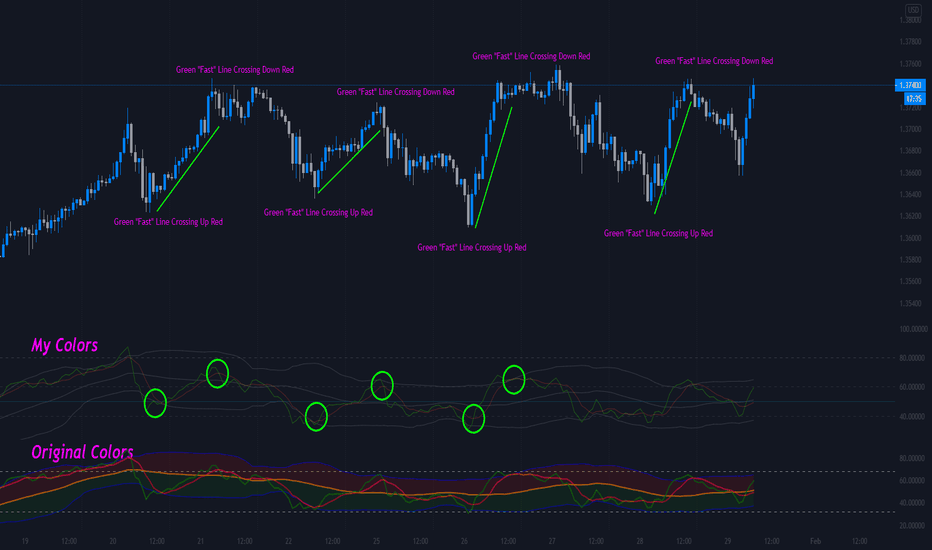Click the 1.36000 price axis label
Viewport: 932px width, 550px height.
[x=910, y=238]
